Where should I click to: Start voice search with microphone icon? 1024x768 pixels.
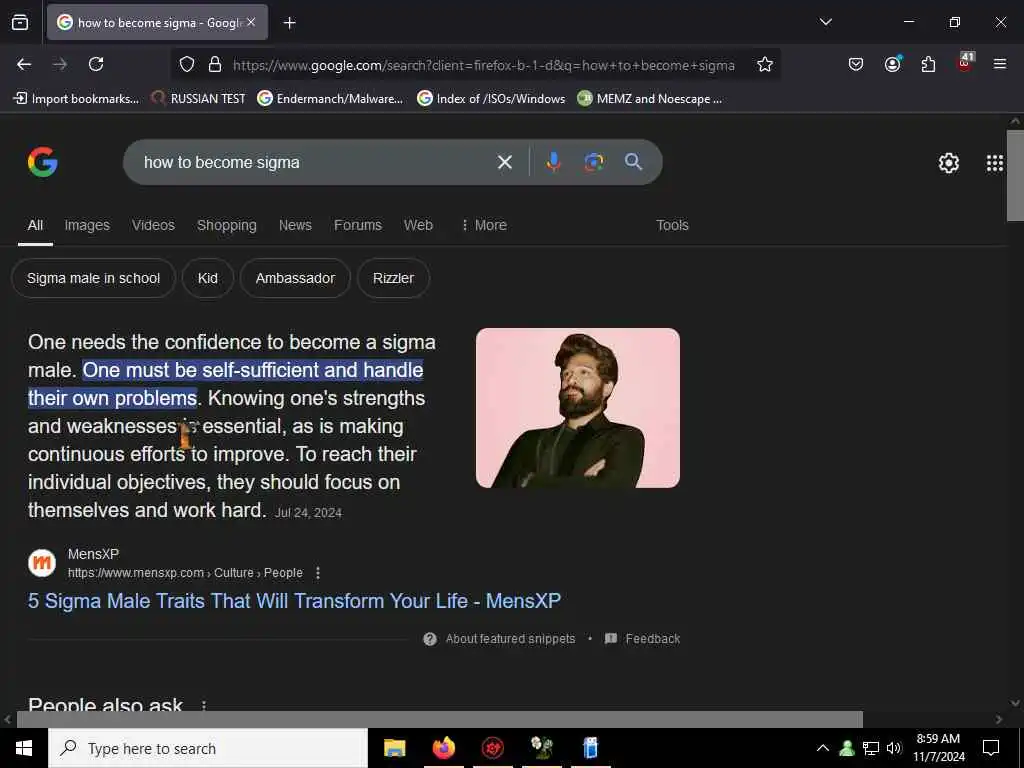point(553,162)
